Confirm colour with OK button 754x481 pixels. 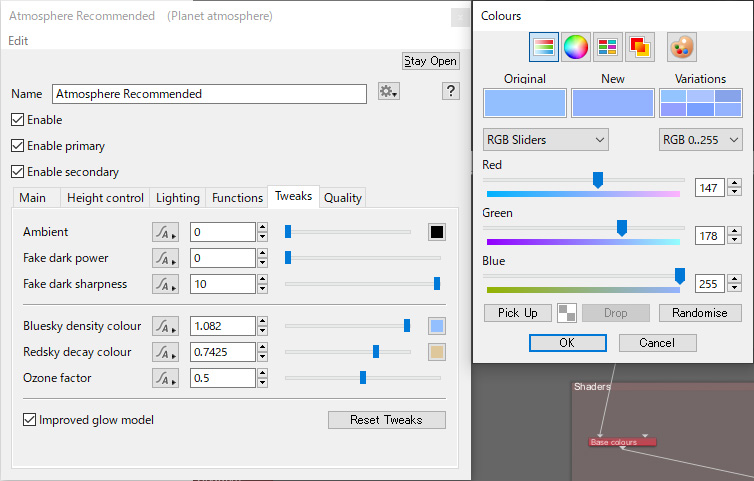click(567, 343)
